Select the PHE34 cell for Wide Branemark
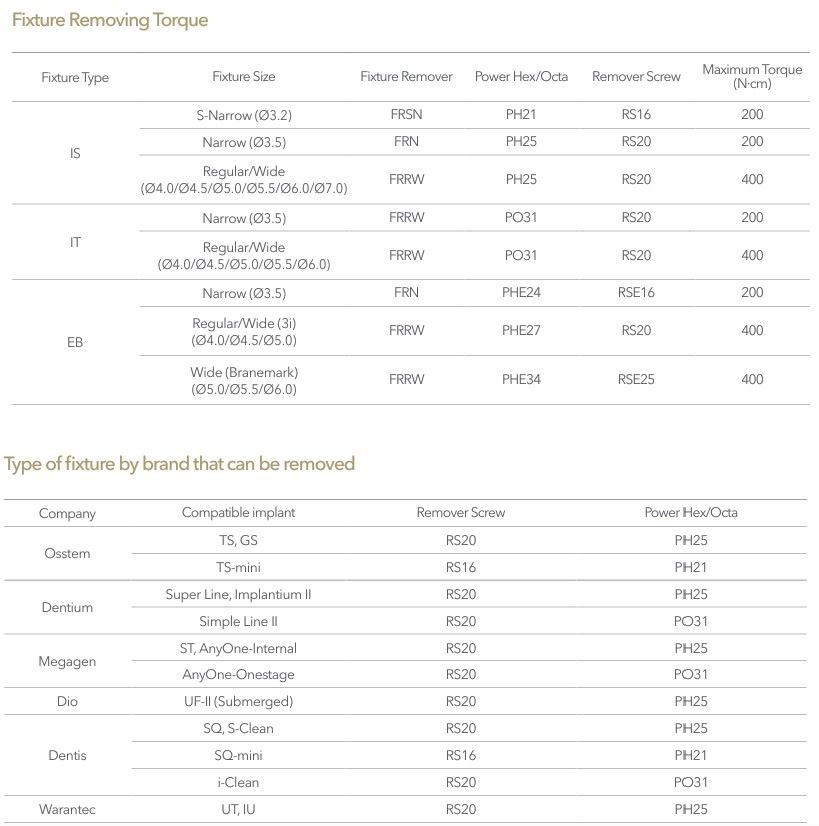This screenshot has height=826, width=819. tap(521, 379)
